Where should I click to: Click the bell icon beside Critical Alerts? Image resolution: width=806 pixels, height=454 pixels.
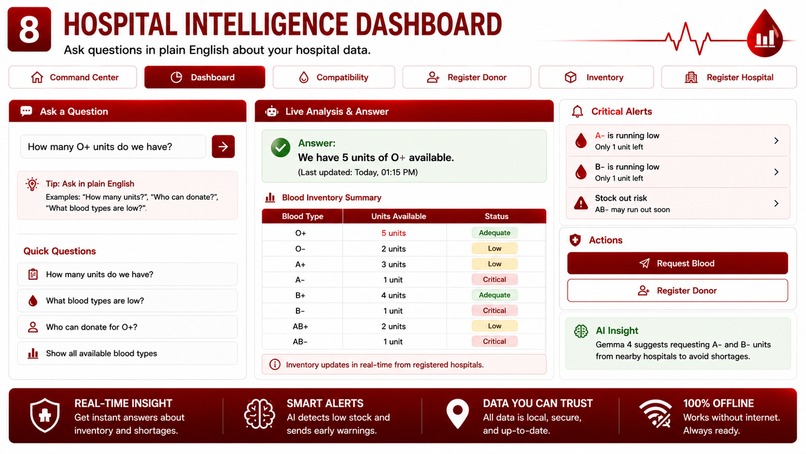578,112
